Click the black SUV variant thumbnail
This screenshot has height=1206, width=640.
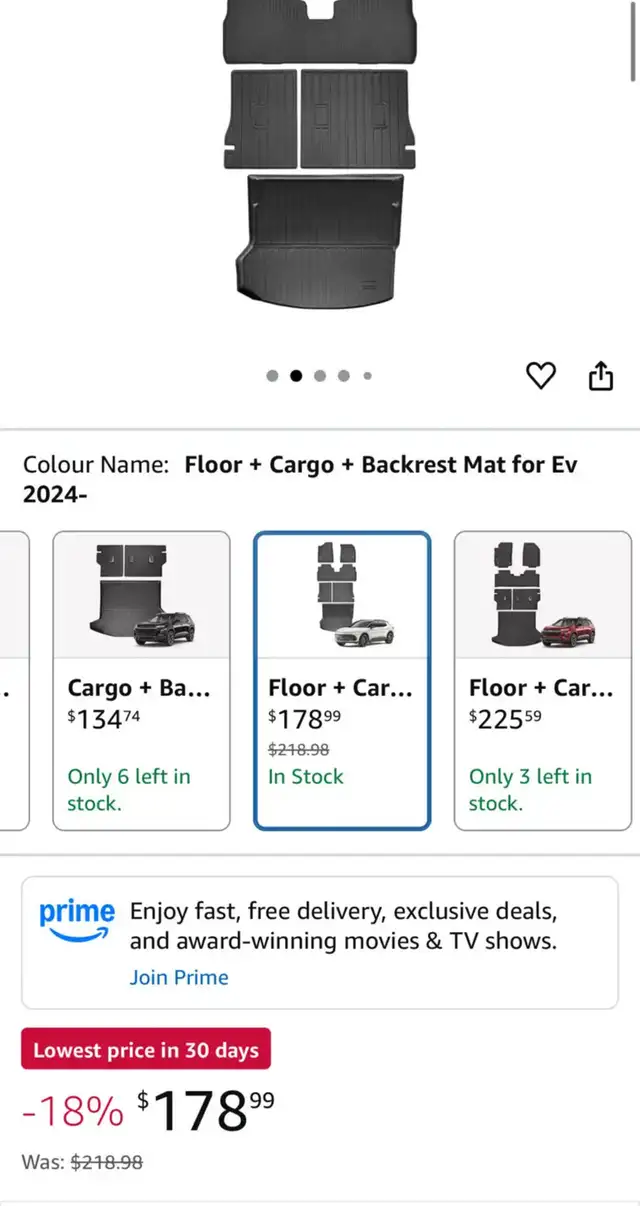pos(141,596)
